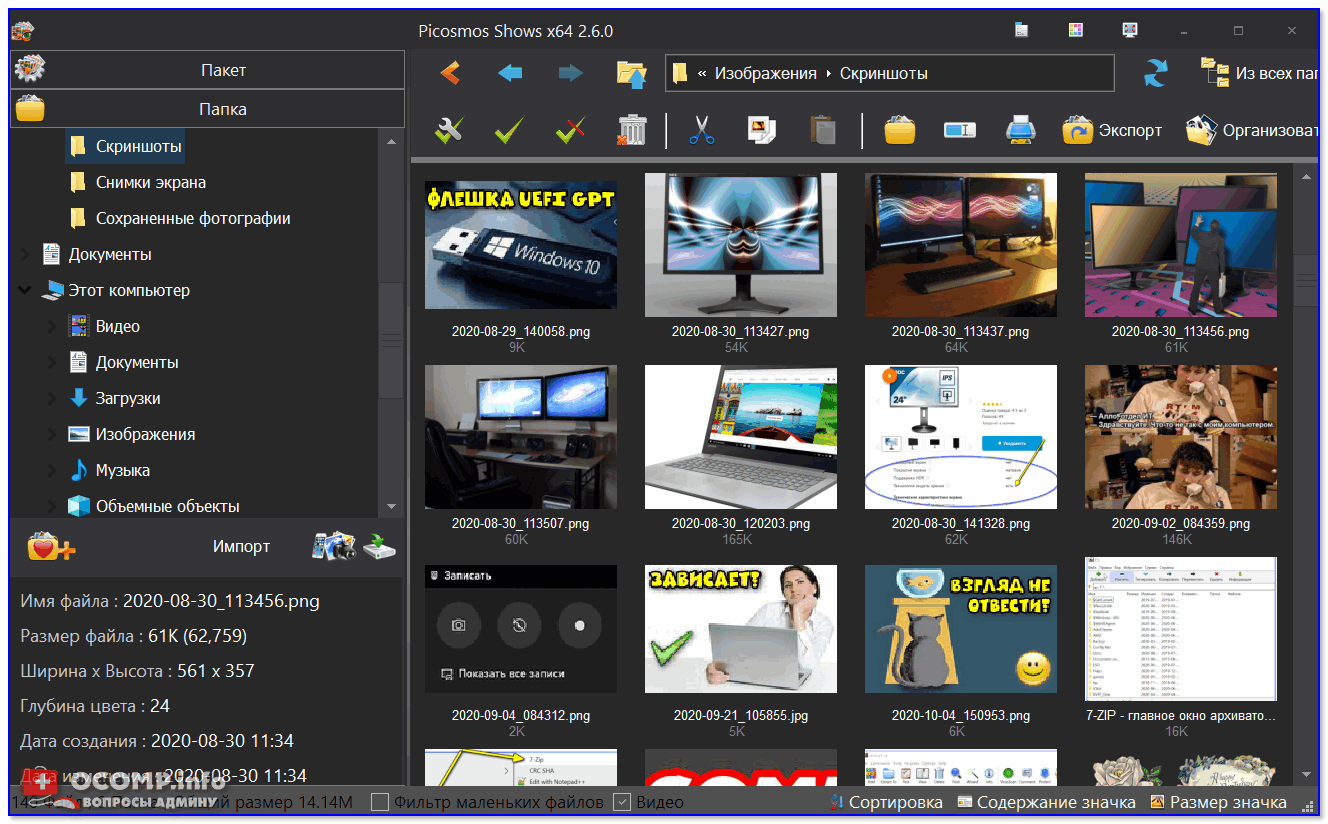The width and height of the screenshot is (1328, 824).
Task: Click the folder tree vertical scrollbar
Action: click(391, 340)
